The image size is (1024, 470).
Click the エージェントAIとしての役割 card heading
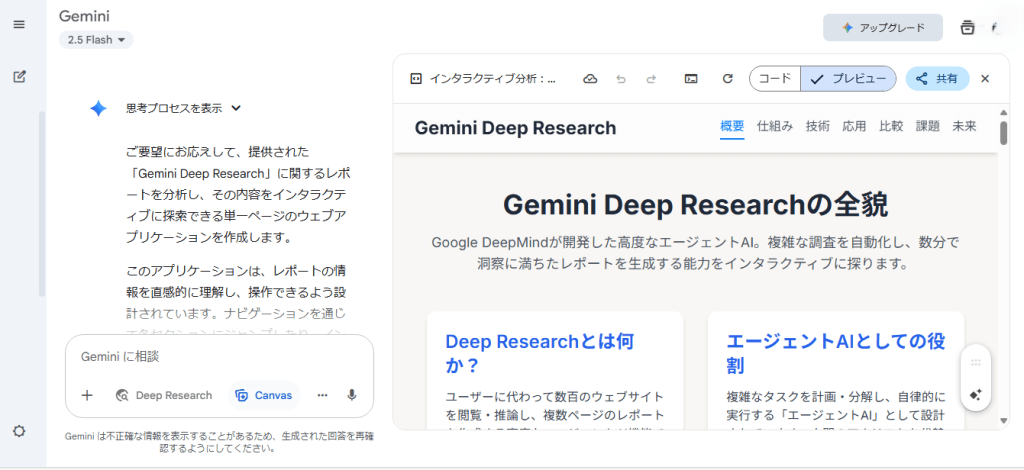(836, 353)
